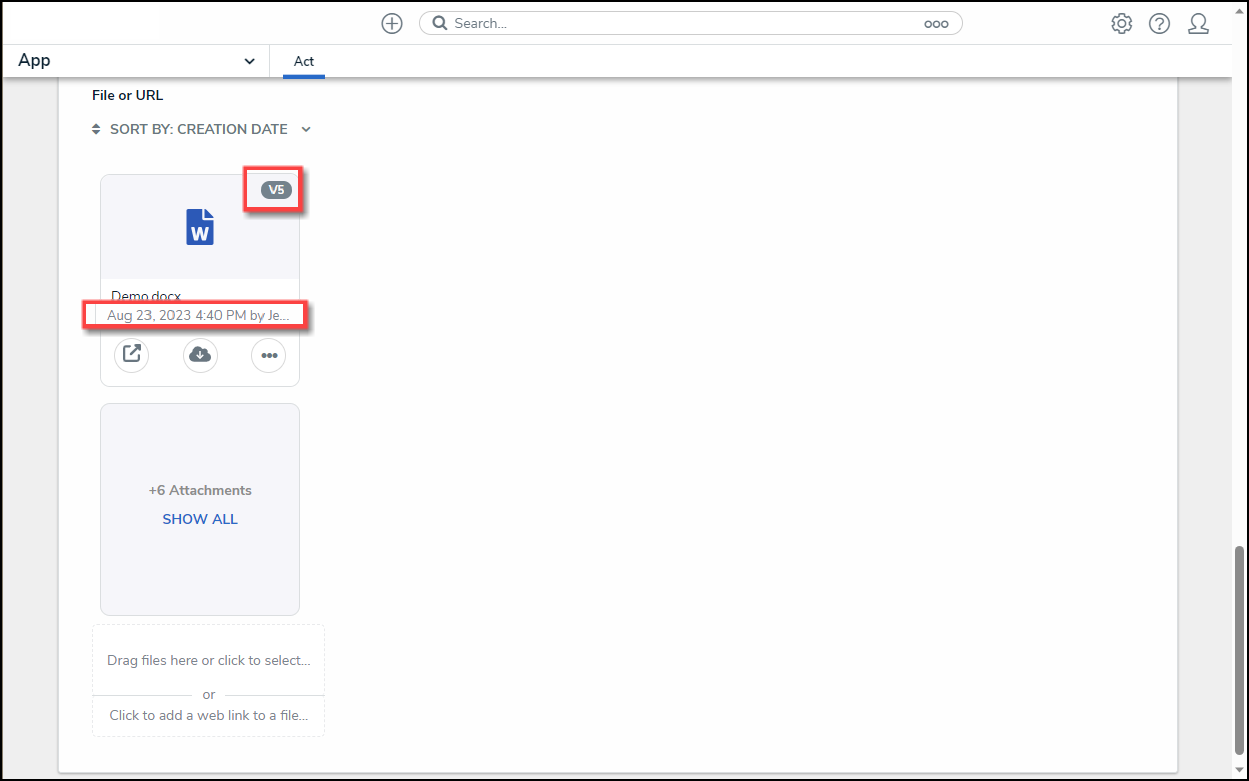
Task: Click the File or URL label
Action: pyautogui.click(x=127, y=95)
